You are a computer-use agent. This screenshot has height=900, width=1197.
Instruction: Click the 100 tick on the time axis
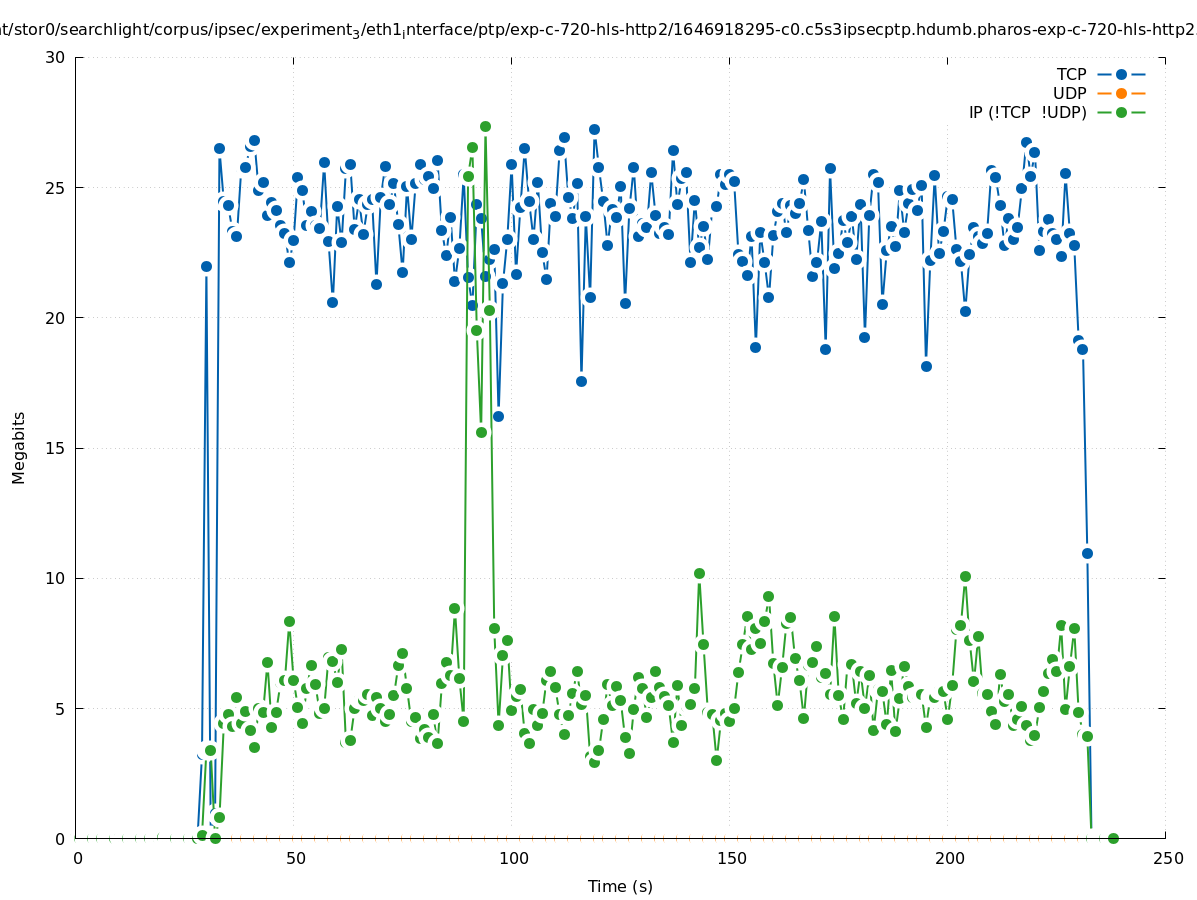(513, 858)
